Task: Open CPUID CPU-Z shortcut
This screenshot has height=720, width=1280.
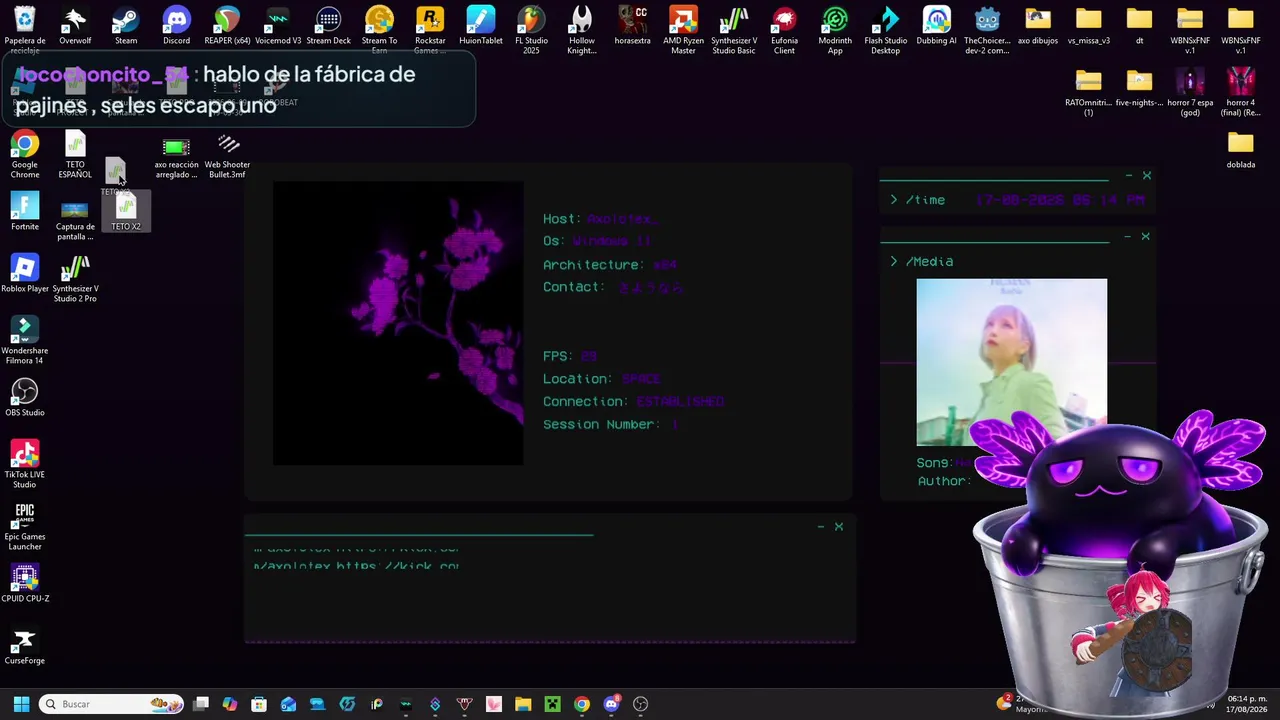Action: (x=25, y=583)
